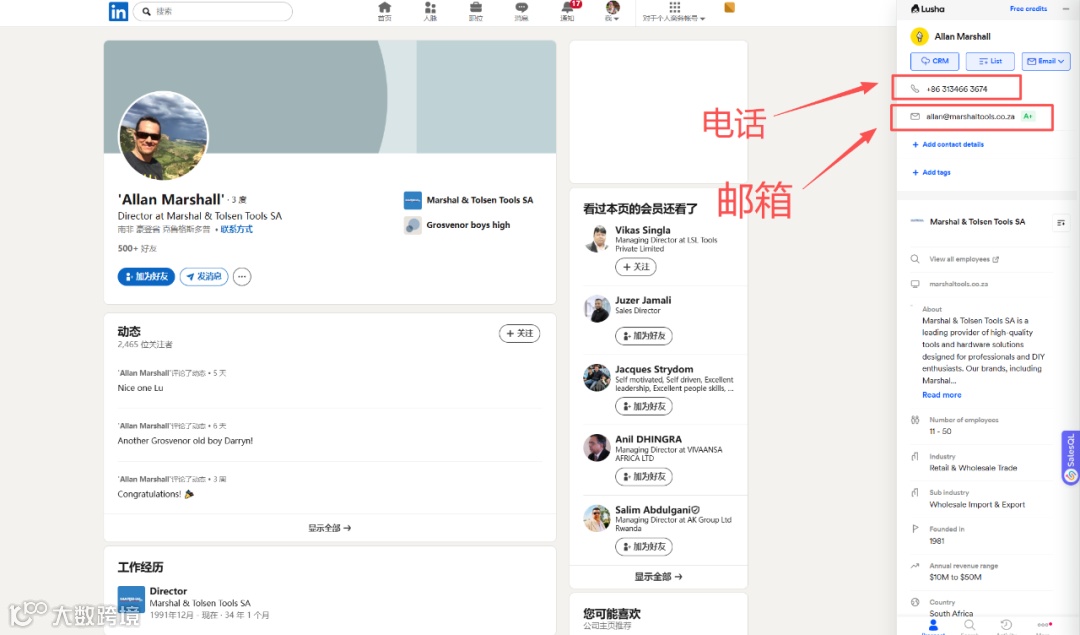Open Lusha More tab with red dot

point(1043,626)
